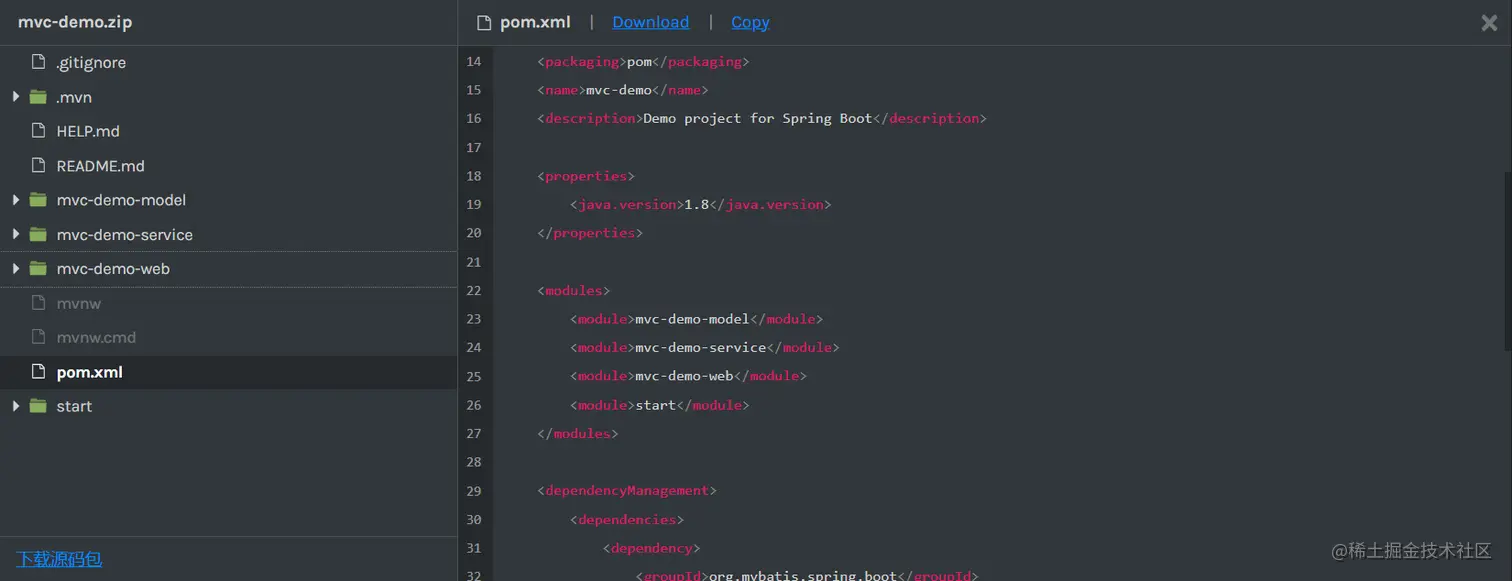Click the Download link
This screenshot has height=581, width=1512.
pyautogui.click(x=650, y=22)
